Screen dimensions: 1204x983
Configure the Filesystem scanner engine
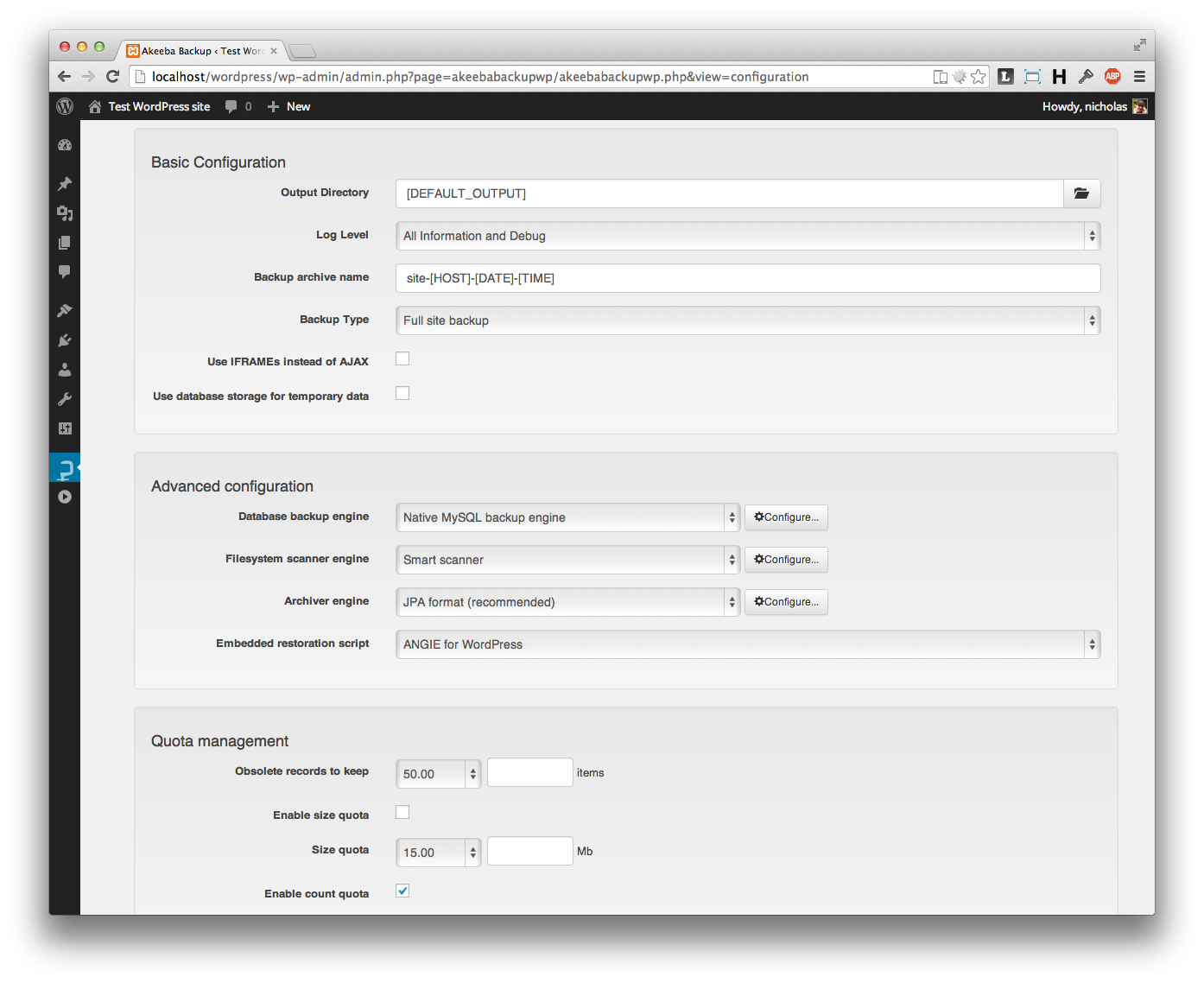[786, 560]
